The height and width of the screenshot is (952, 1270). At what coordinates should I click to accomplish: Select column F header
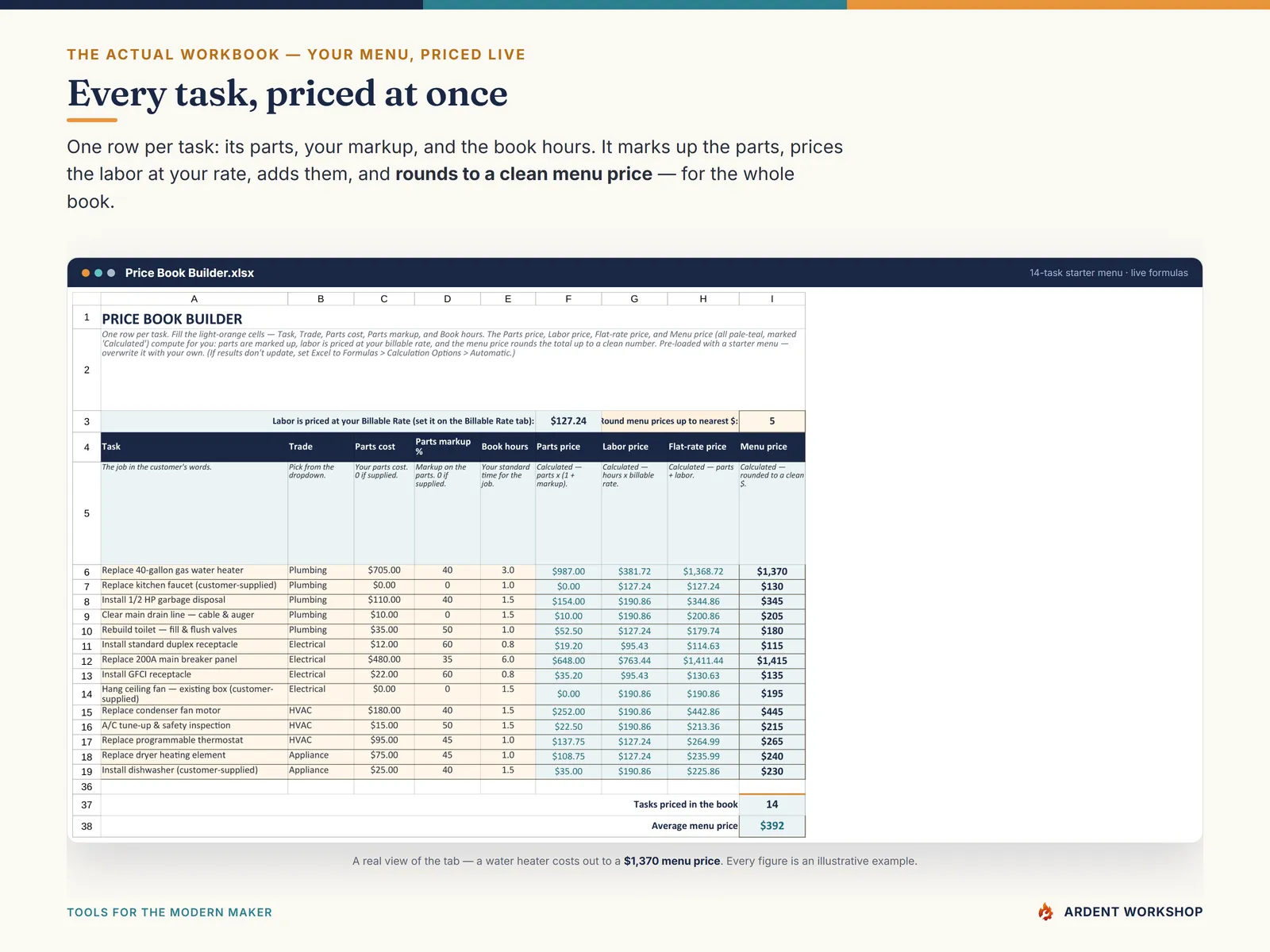tap(568, 299)
